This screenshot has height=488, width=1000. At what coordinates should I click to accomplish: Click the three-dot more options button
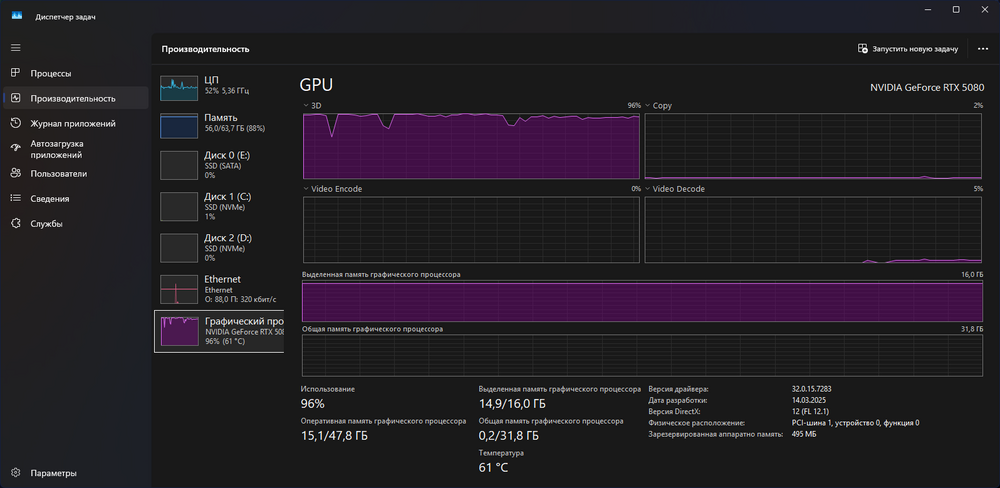982,48
